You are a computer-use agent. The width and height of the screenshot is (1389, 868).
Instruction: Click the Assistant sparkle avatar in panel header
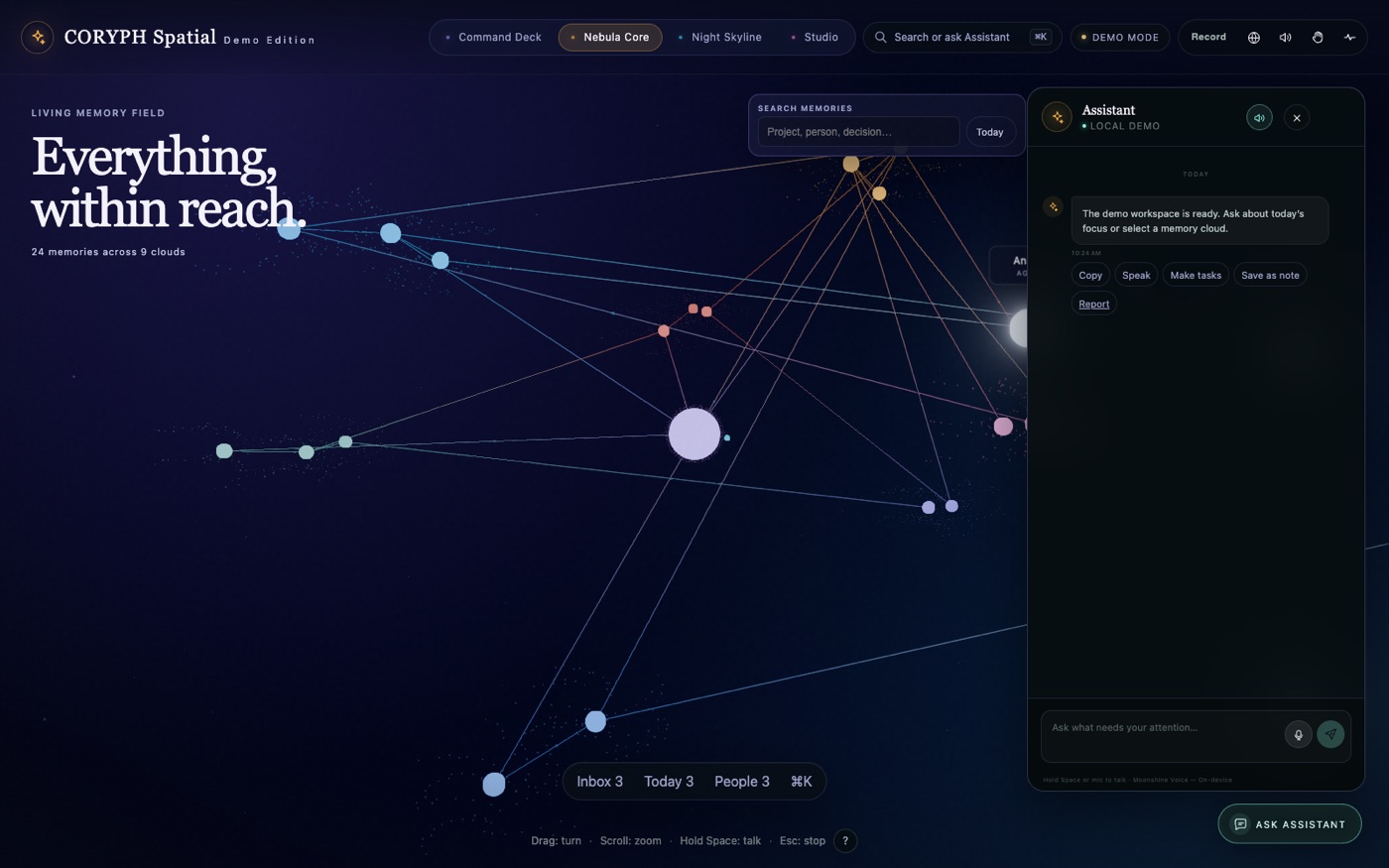coord(1057,117)
